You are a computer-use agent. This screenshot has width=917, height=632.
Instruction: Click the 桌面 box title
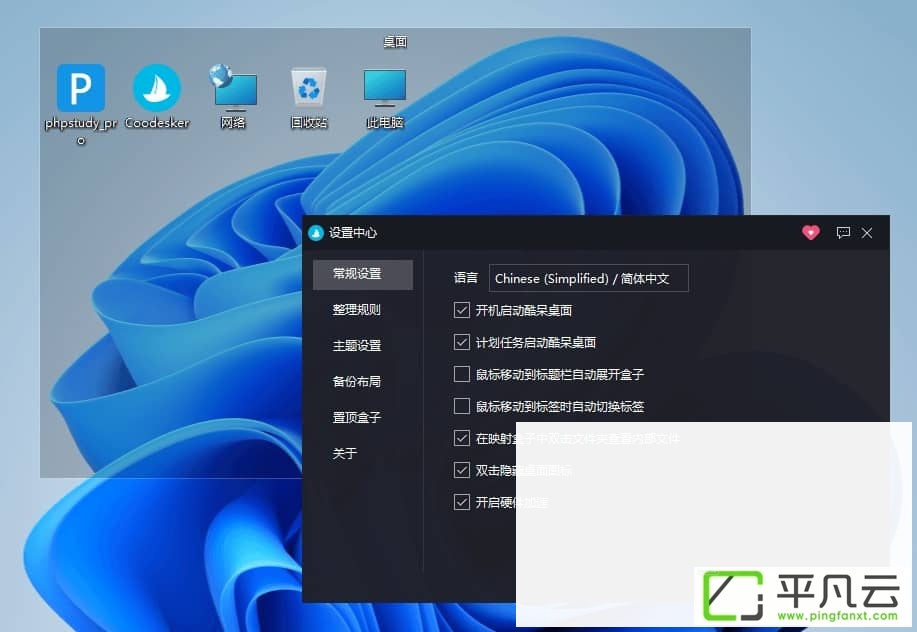[x=395, y=42]
